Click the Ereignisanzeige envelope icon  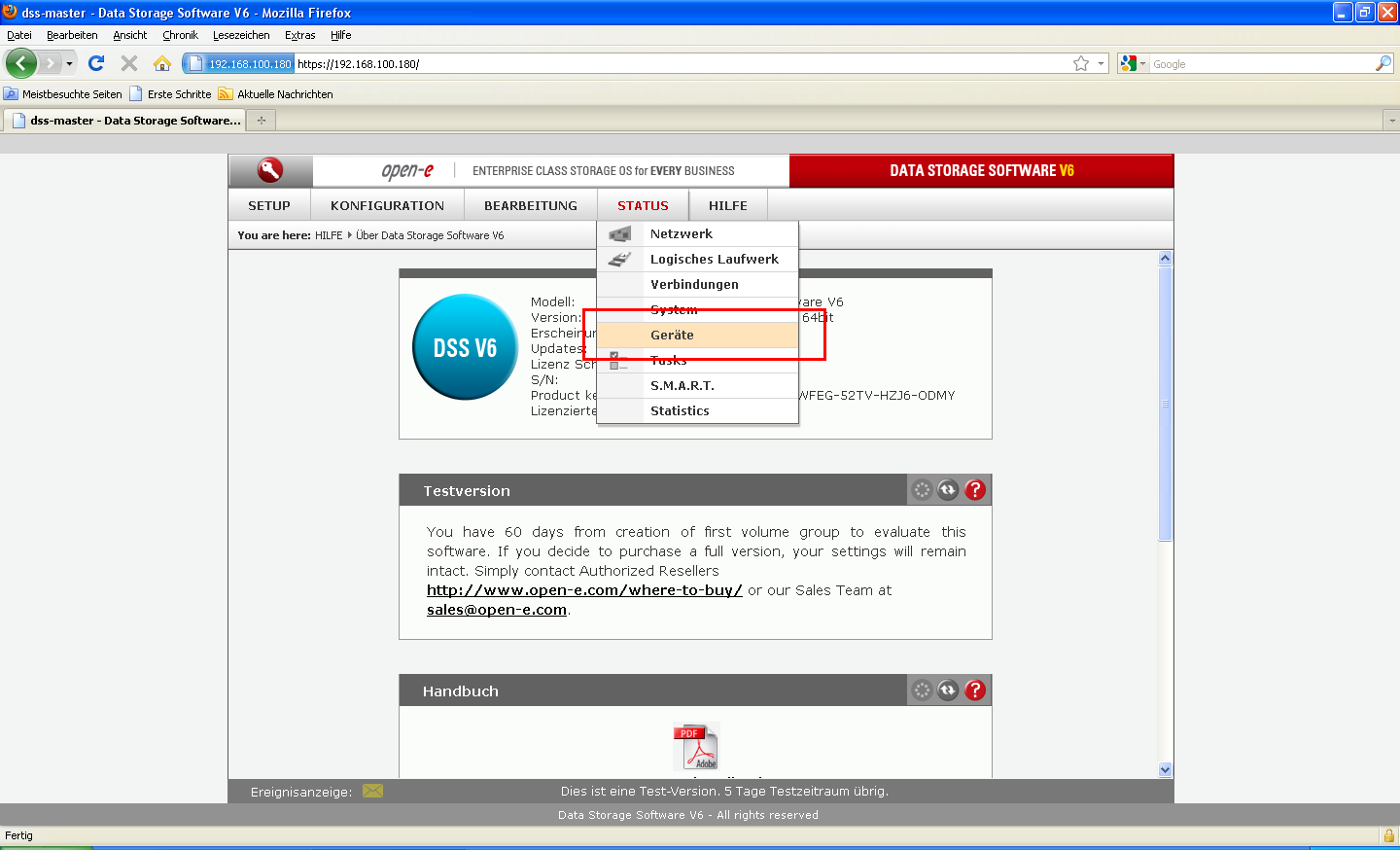tap(372, 791)
